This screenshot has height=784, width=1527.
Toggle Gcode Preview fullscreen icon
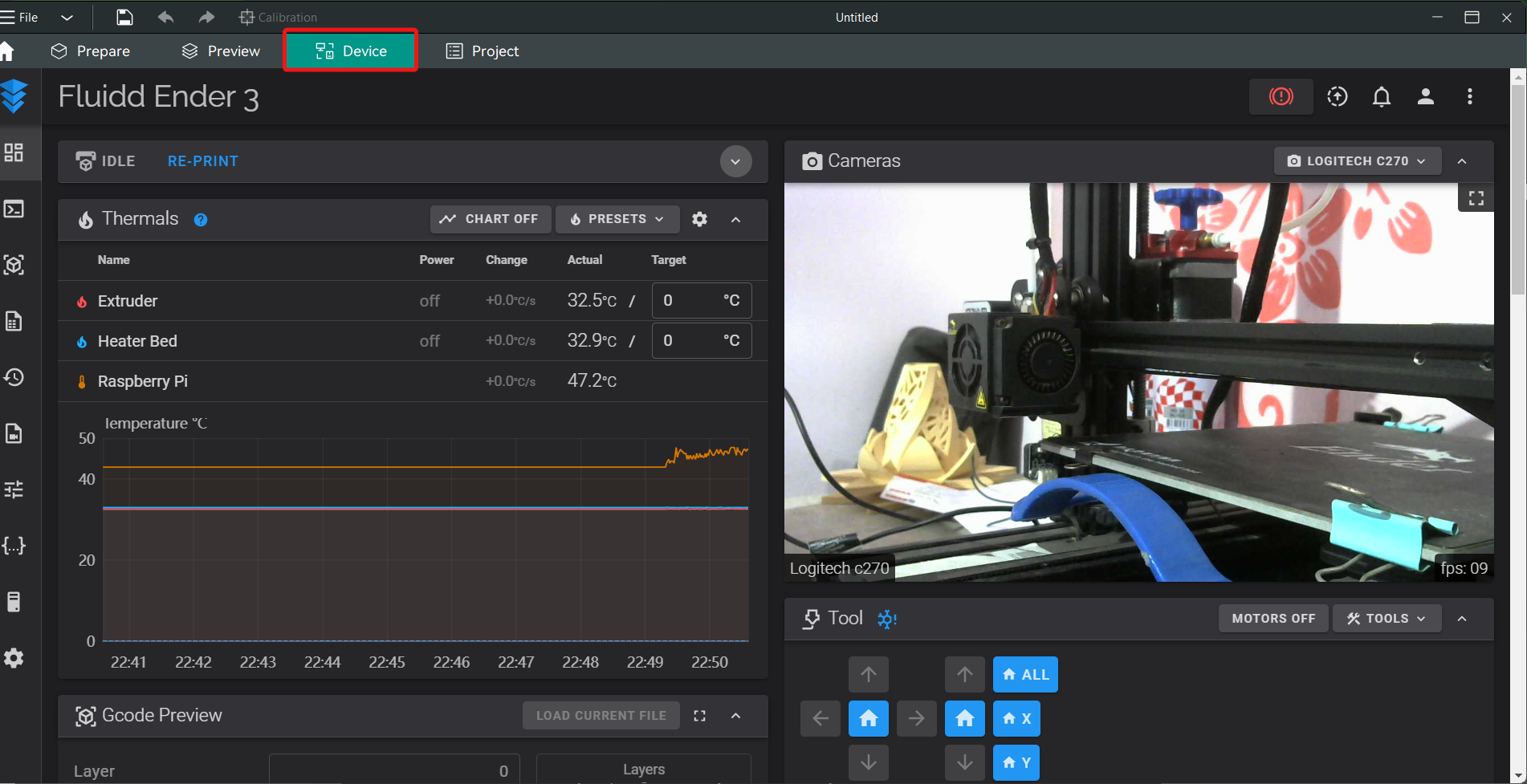pos(699,716)
